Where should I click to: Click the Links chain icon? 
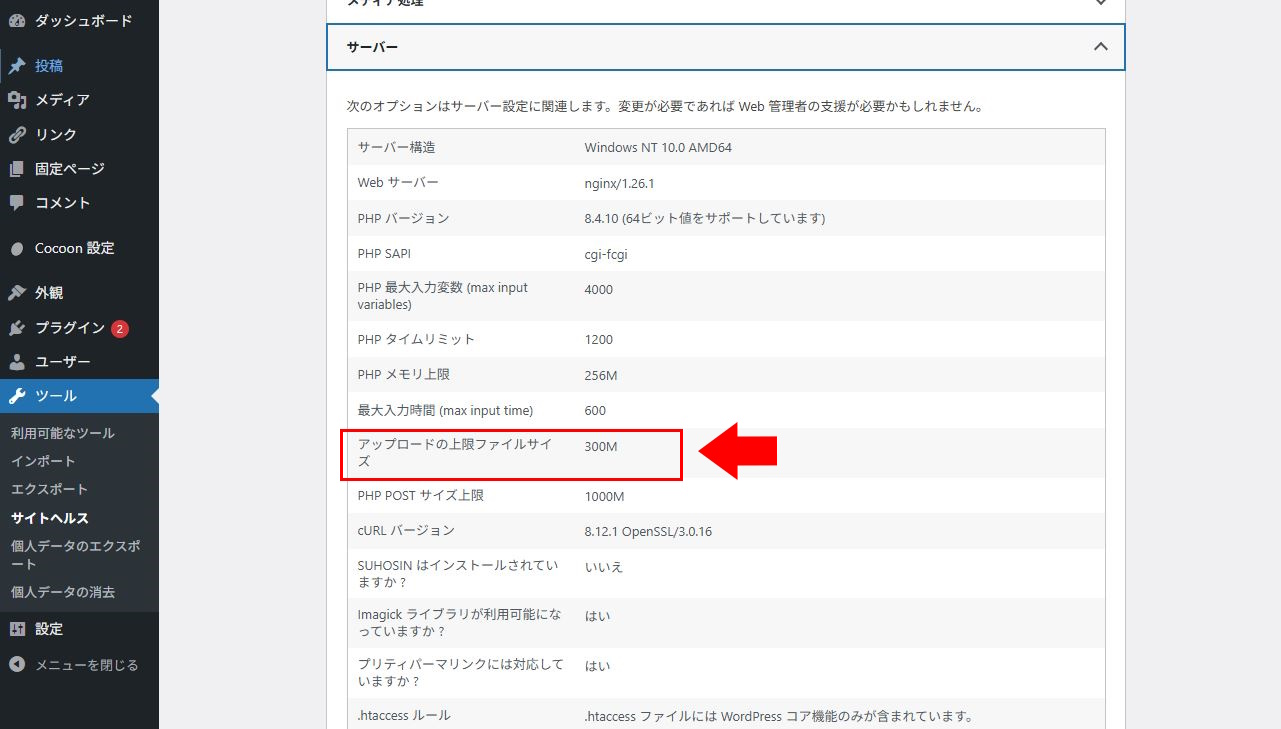(x=17, y=135)
